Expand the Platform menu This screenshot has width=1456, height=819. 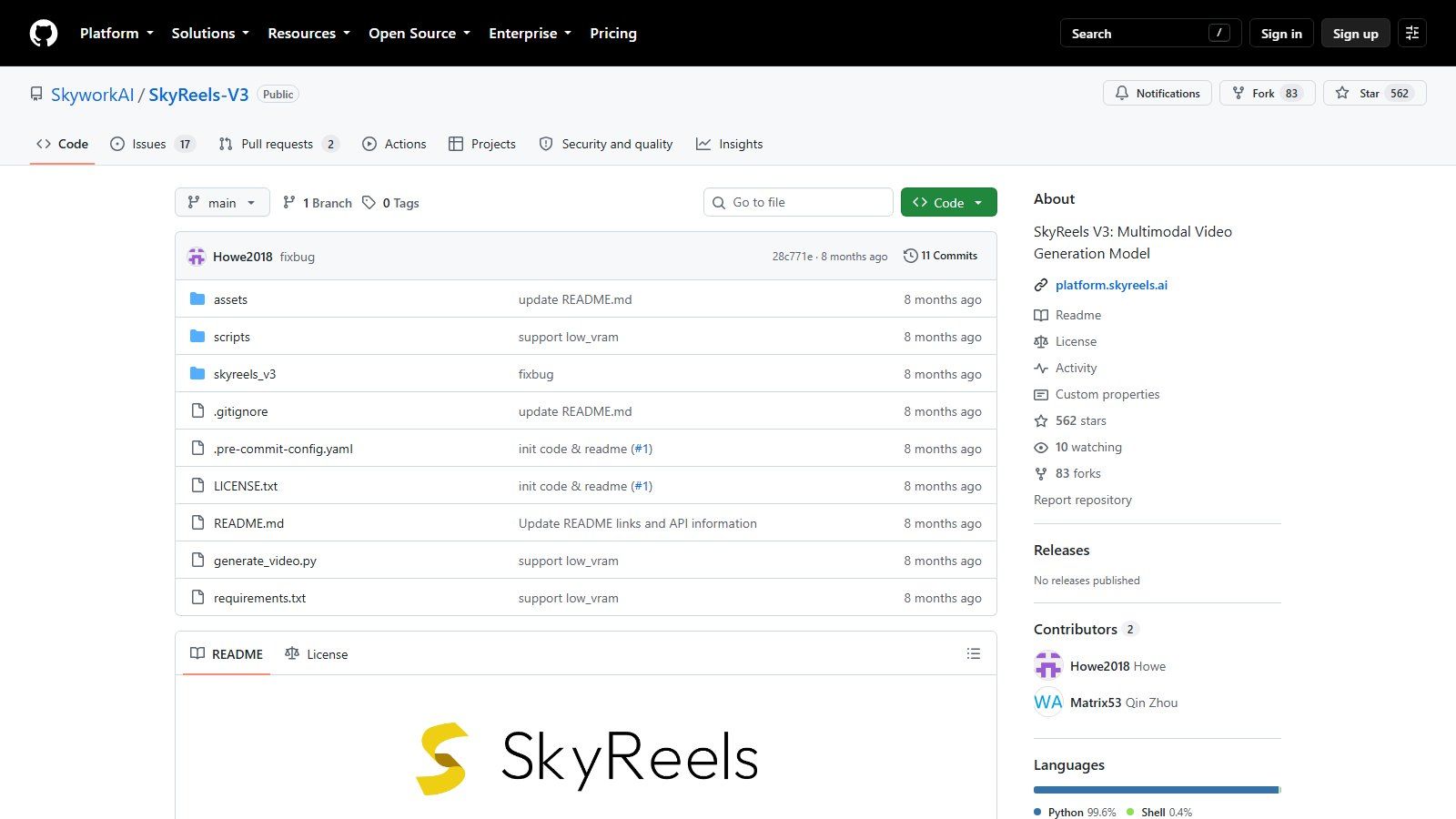click(116, 33)
